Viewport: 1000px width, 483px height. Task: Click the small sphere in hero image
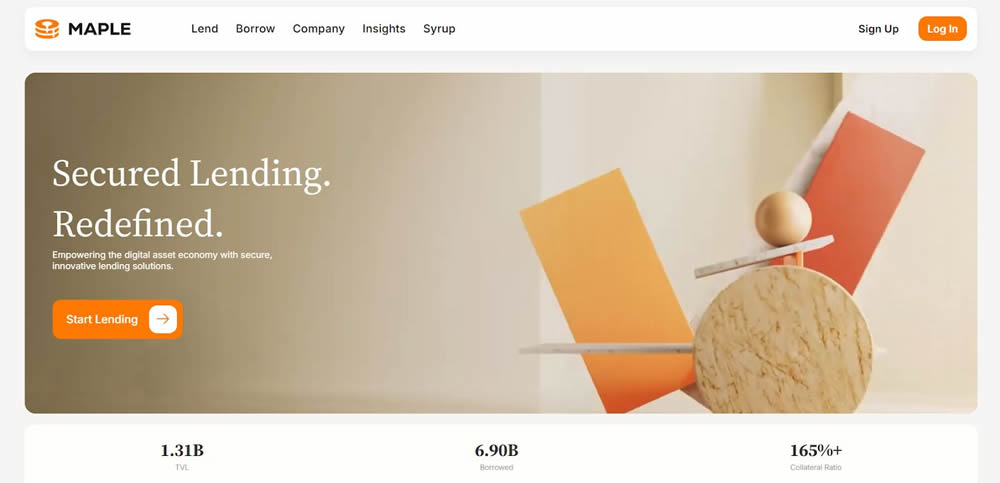pos(783,218)
